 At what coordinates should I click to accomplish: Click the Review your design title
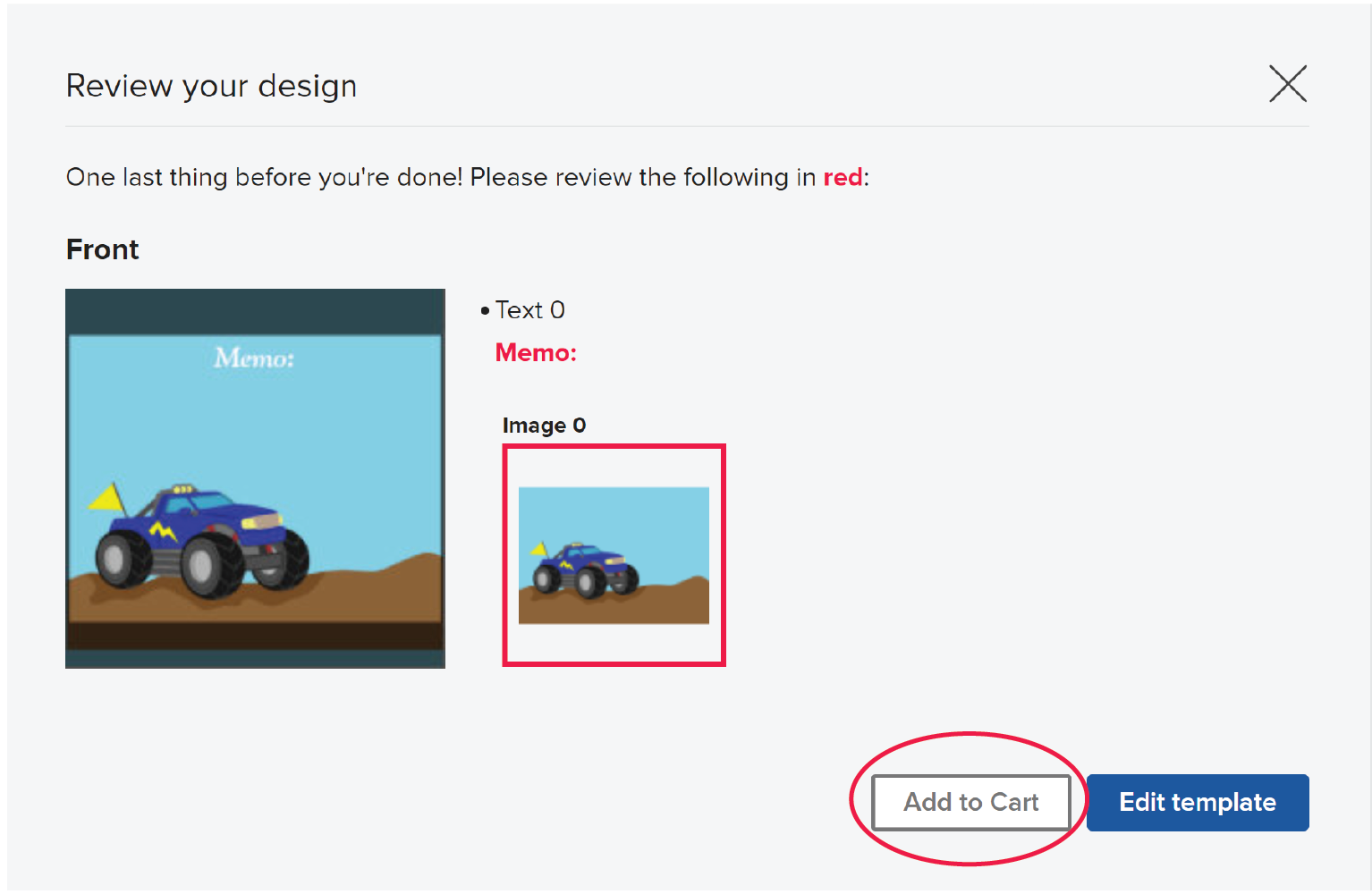pyautogui.click(x=211, y=86)
